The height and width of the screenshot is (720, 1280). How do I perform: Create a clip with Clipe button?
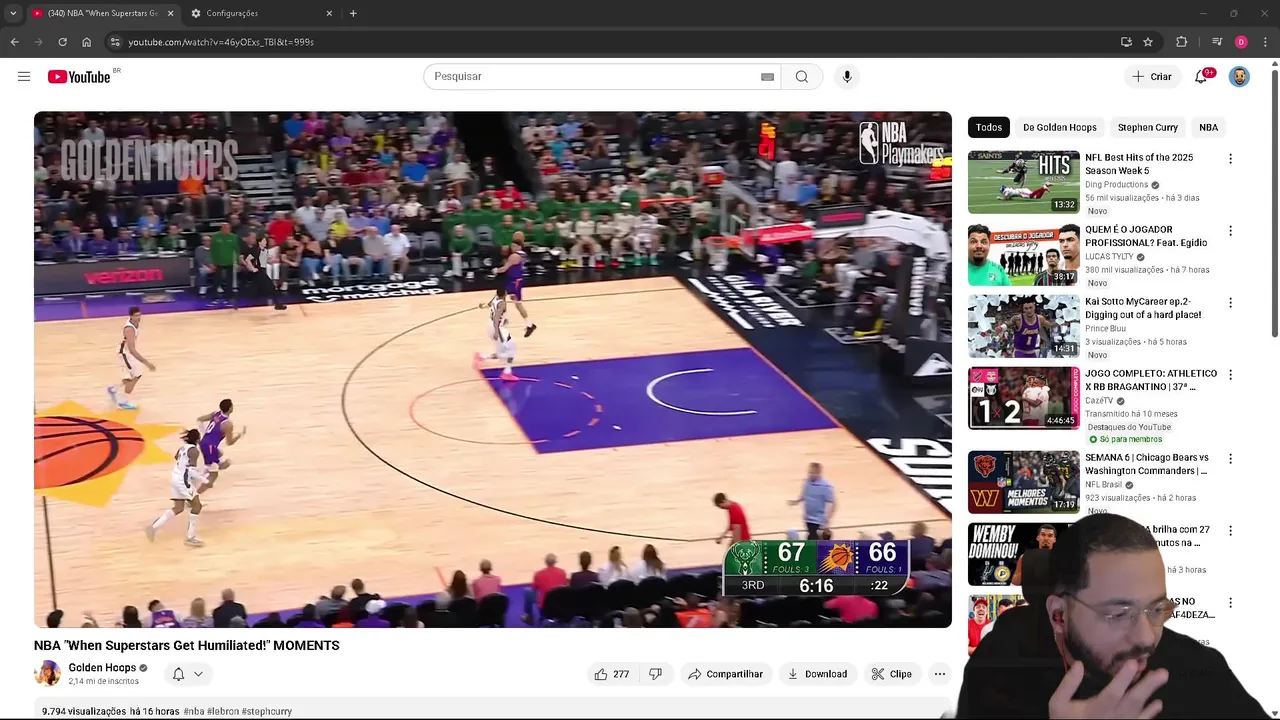pyautogui.click(x=891, y=674)
